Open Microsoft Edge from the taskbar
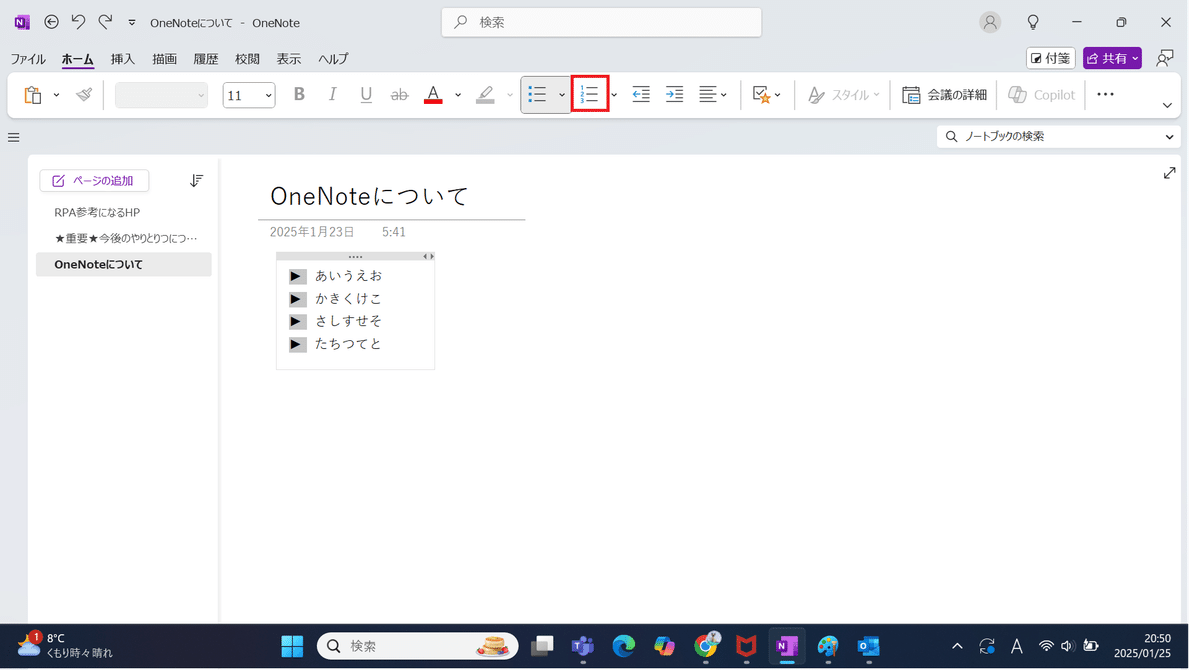Image resolution: width=1200 pixels, height=670 pixels. [x=624, y=647]
